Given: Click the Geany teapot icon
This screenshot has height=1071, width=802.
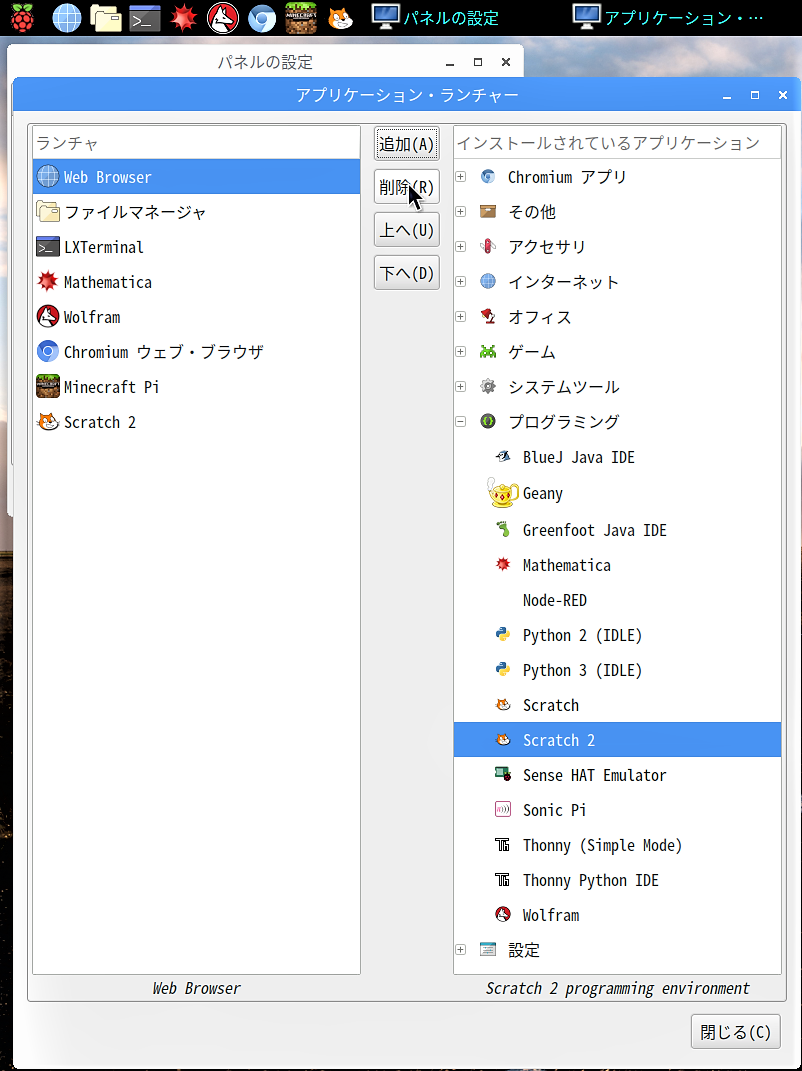Looking at the screenshot, I should tap(503, 493).
